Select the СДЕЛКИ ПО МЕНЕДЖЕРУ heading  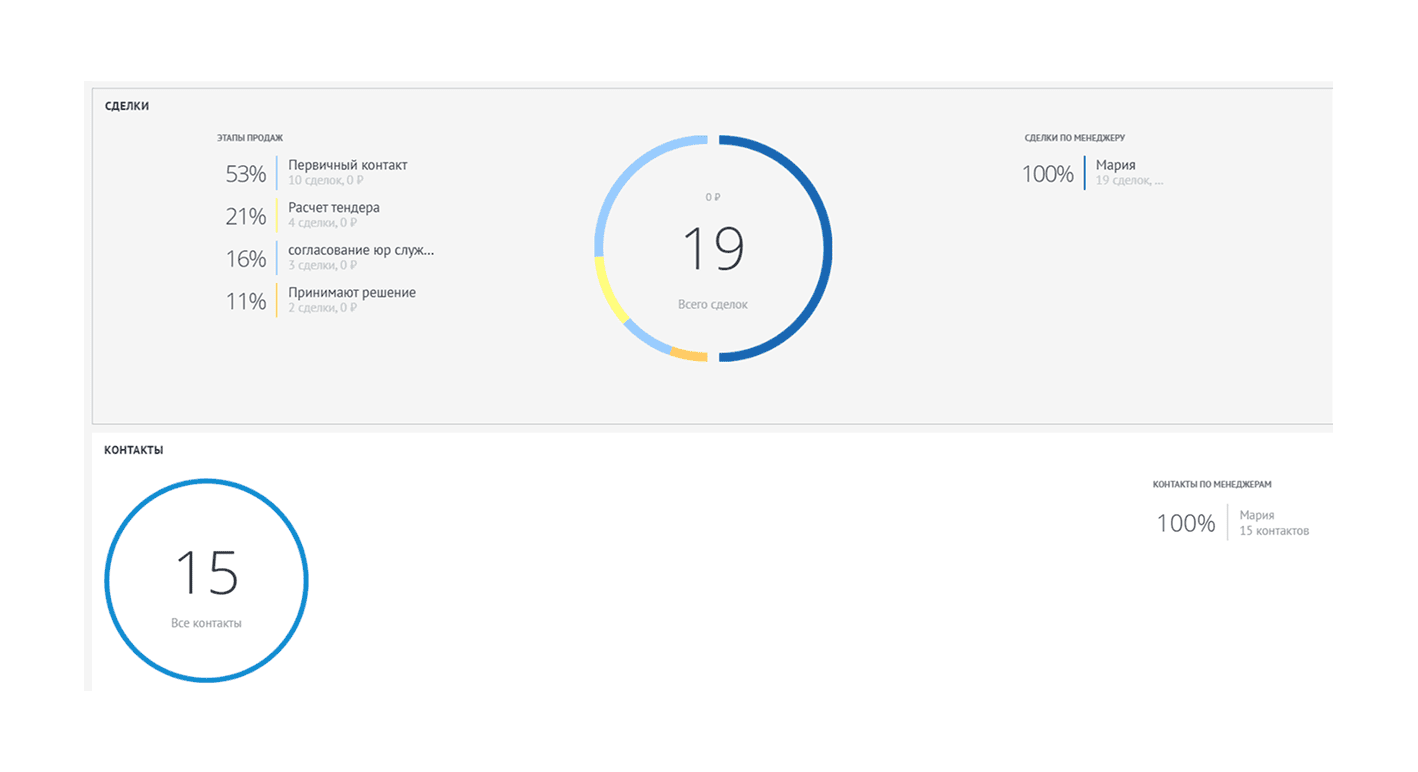1081,138
